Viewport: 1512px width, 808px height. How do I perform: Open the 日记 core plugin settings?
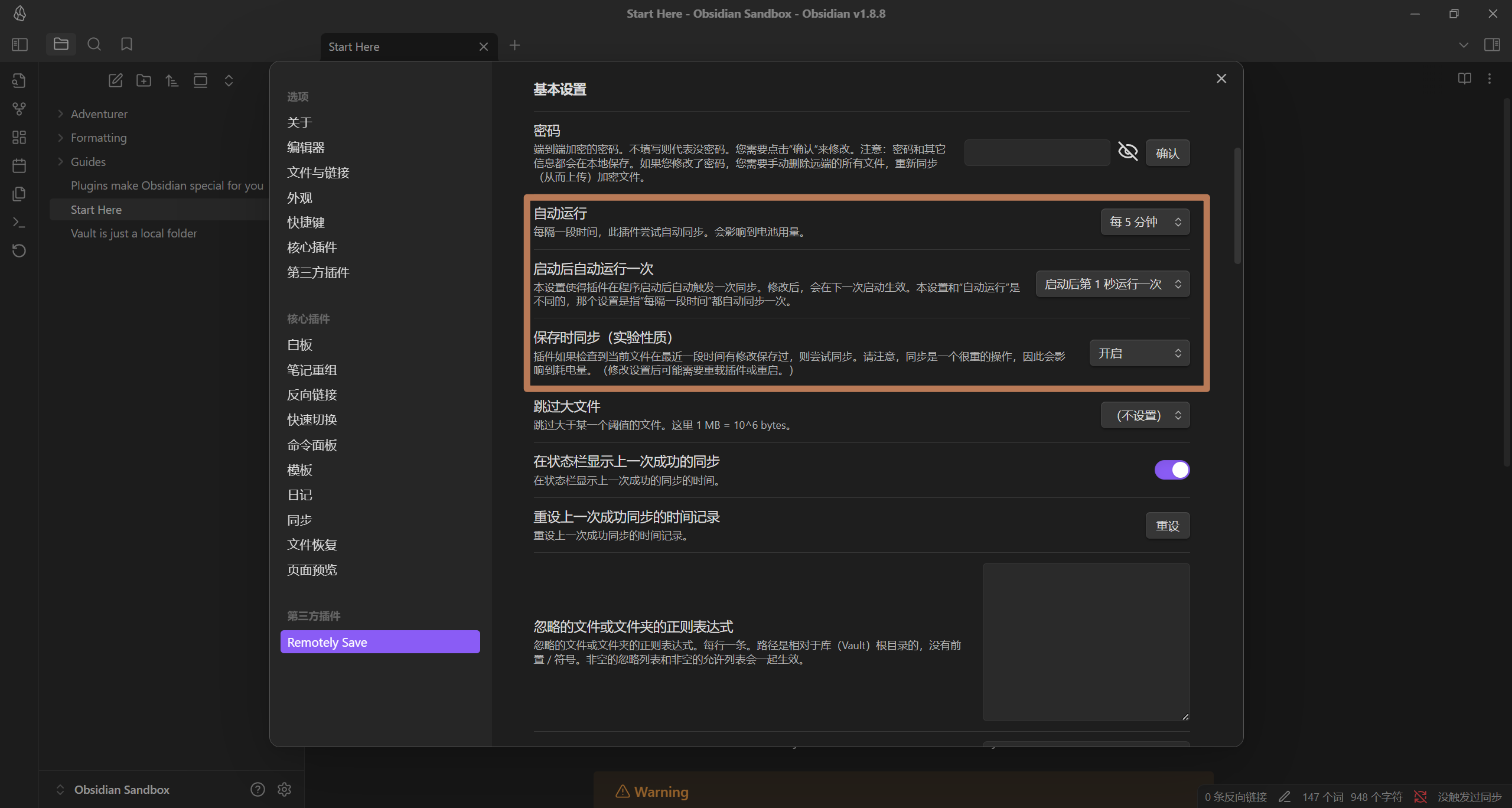click(299, 495)
